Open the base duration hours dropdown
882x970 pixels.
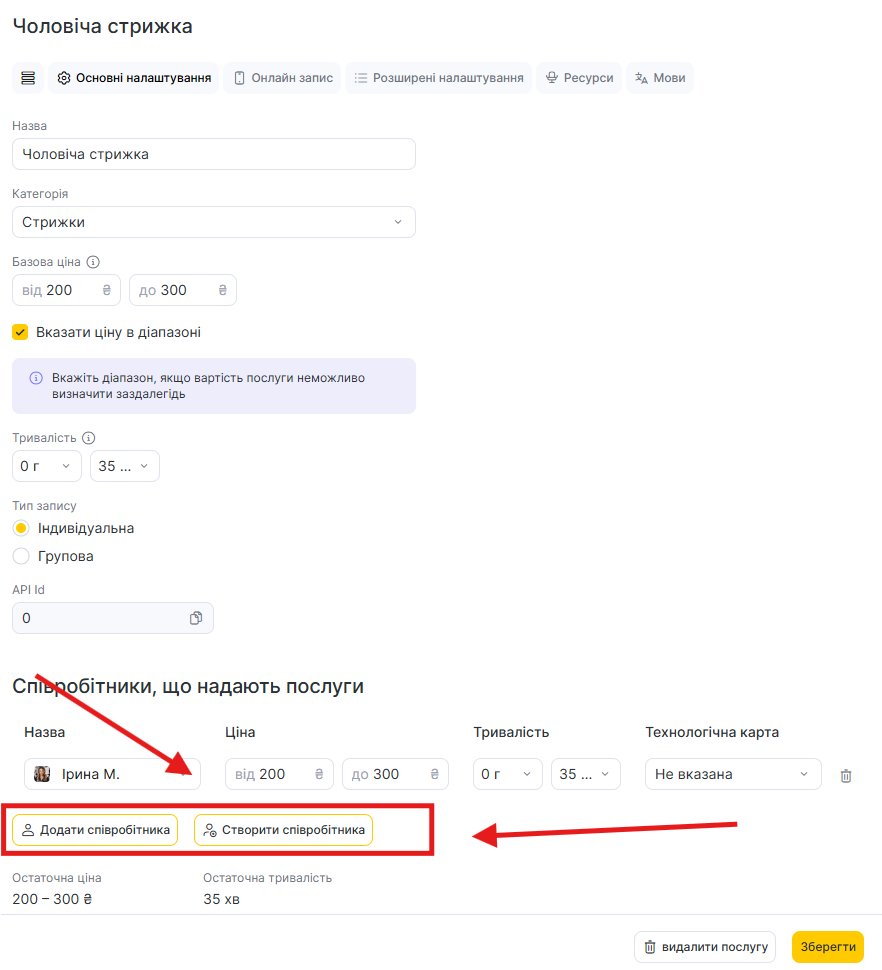click(x=46, y=466)
